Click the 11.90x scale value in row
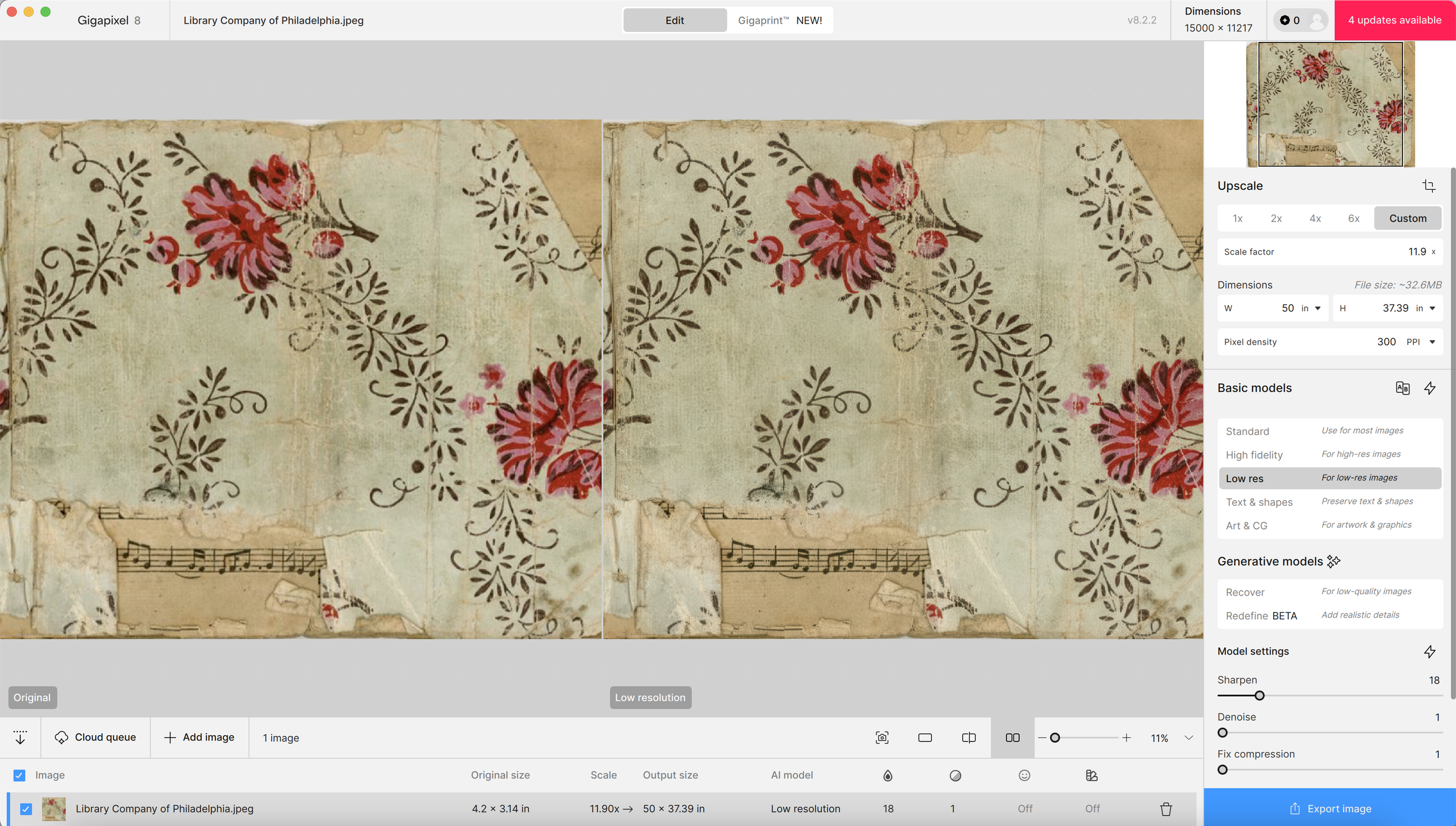The width and height of the screenshot is (1456, 826). 605,809
